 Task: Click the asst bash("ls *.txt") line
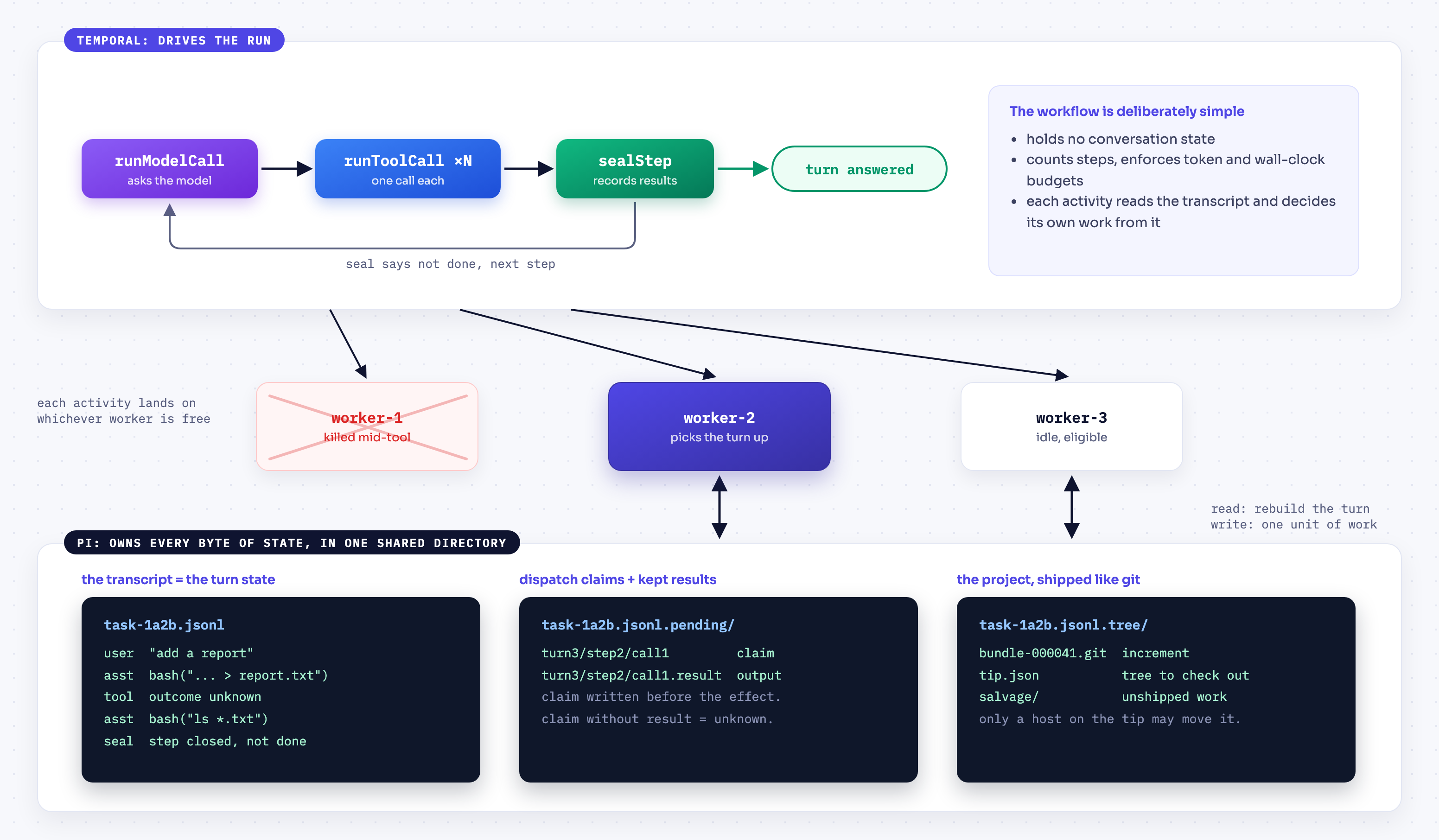pos(185,719)
